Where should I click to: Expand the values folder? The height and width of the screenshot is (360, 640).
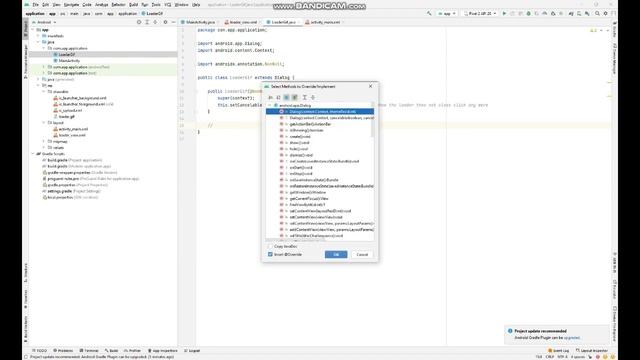point(44,147)
